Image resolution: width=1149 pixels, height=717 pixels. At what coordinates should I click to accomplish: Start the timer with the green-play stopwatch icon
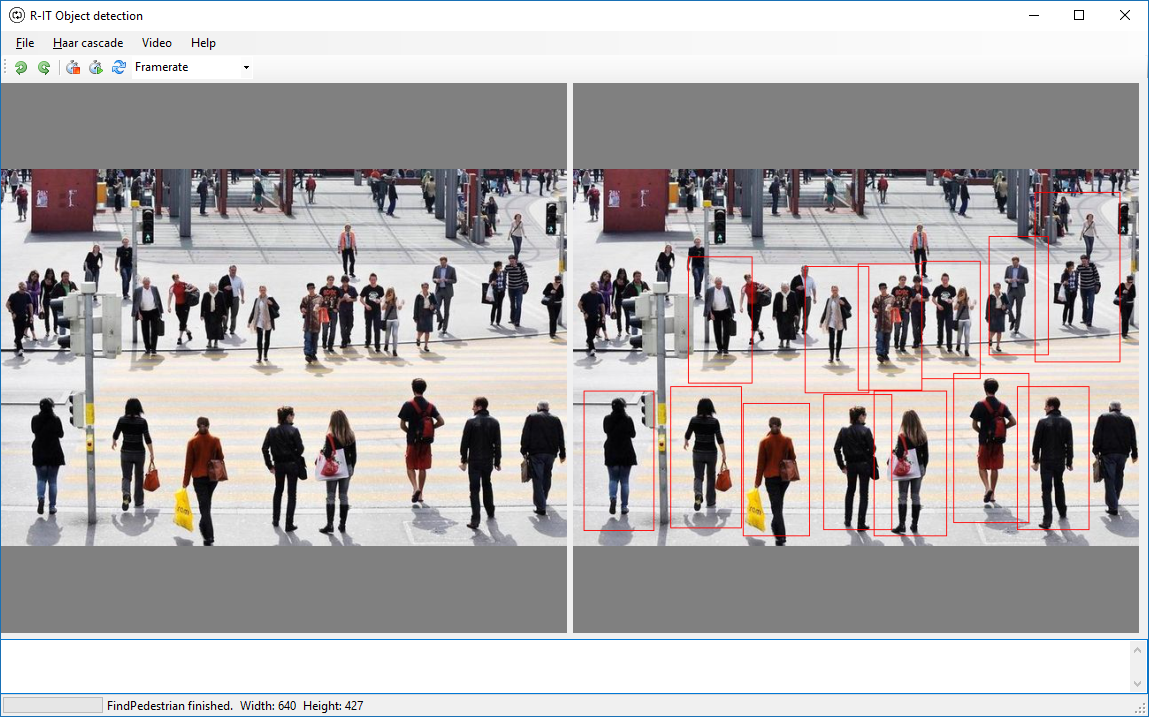[x=95, y=67]
